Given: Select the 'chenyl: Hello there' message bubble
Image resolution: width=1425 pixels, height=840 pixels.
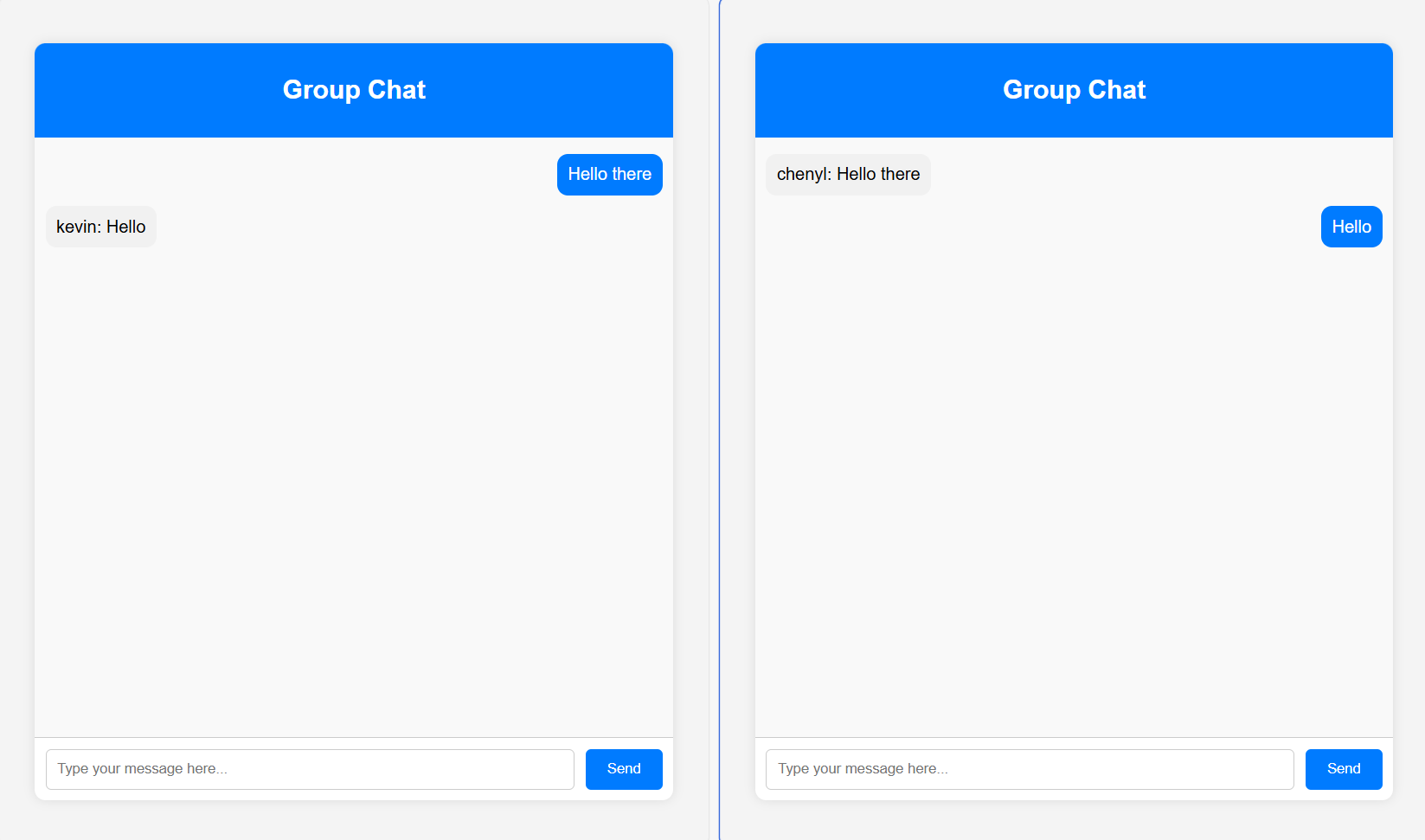Looking at the screenshot, I should click(x=848, y=174).
